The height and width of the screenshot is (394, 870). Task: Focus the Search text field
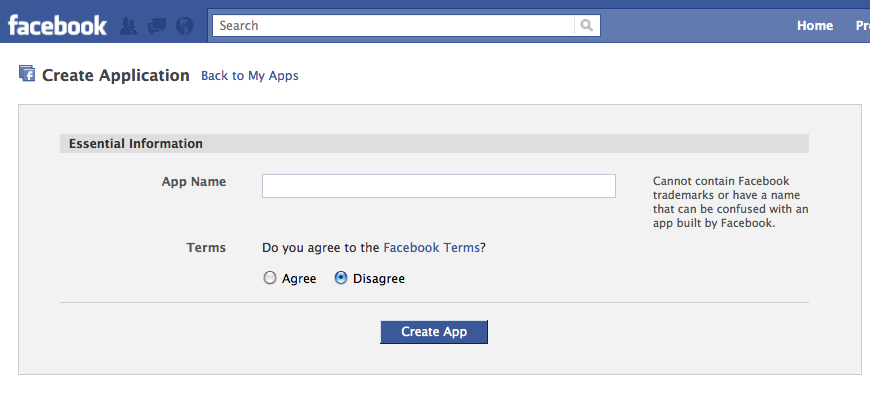tap(393, 26)
